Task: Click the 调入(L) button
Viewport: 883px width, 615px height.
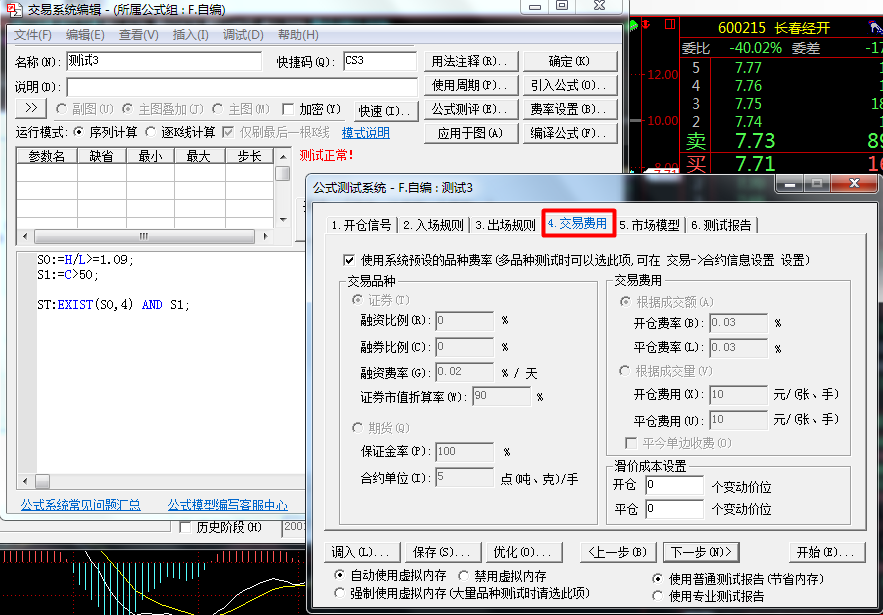Action: (362, 552)
